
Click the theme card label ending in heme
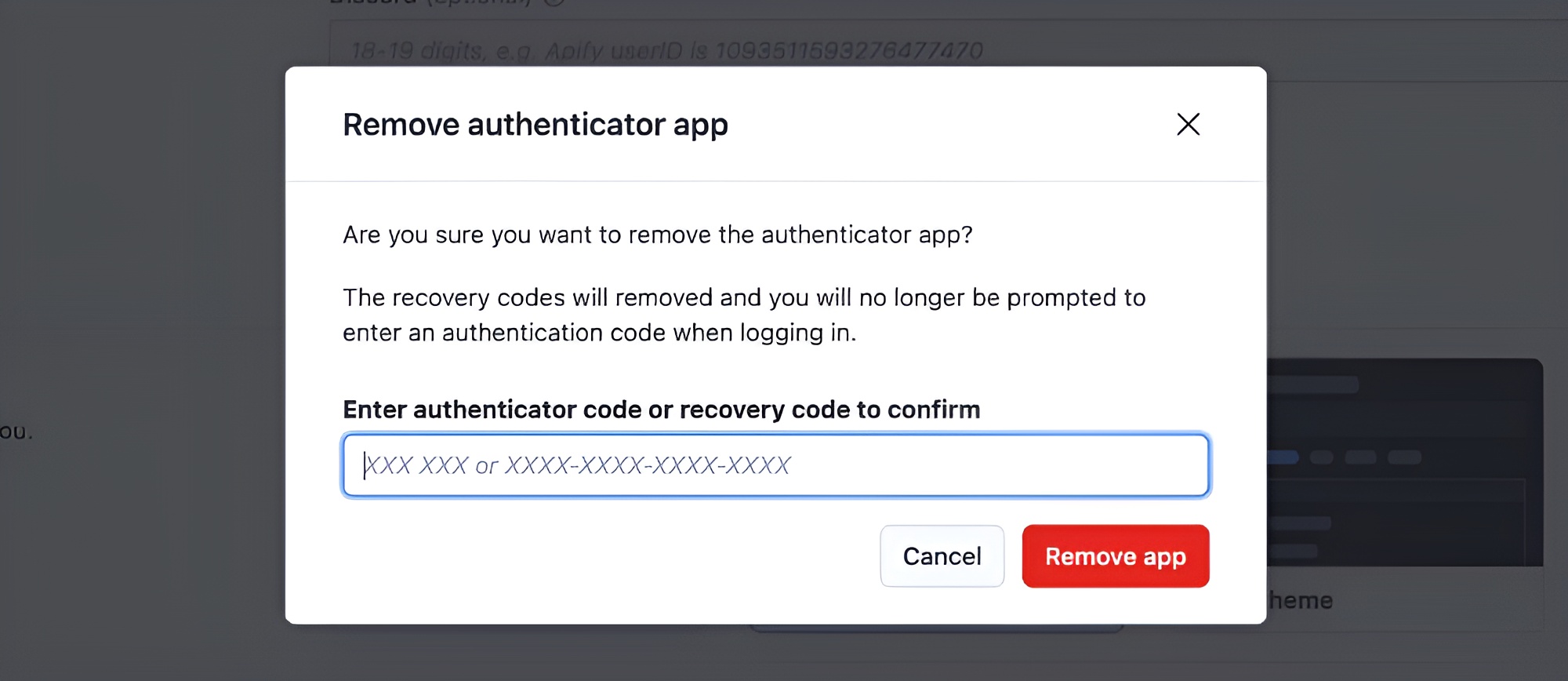(x=1301, y=599)
